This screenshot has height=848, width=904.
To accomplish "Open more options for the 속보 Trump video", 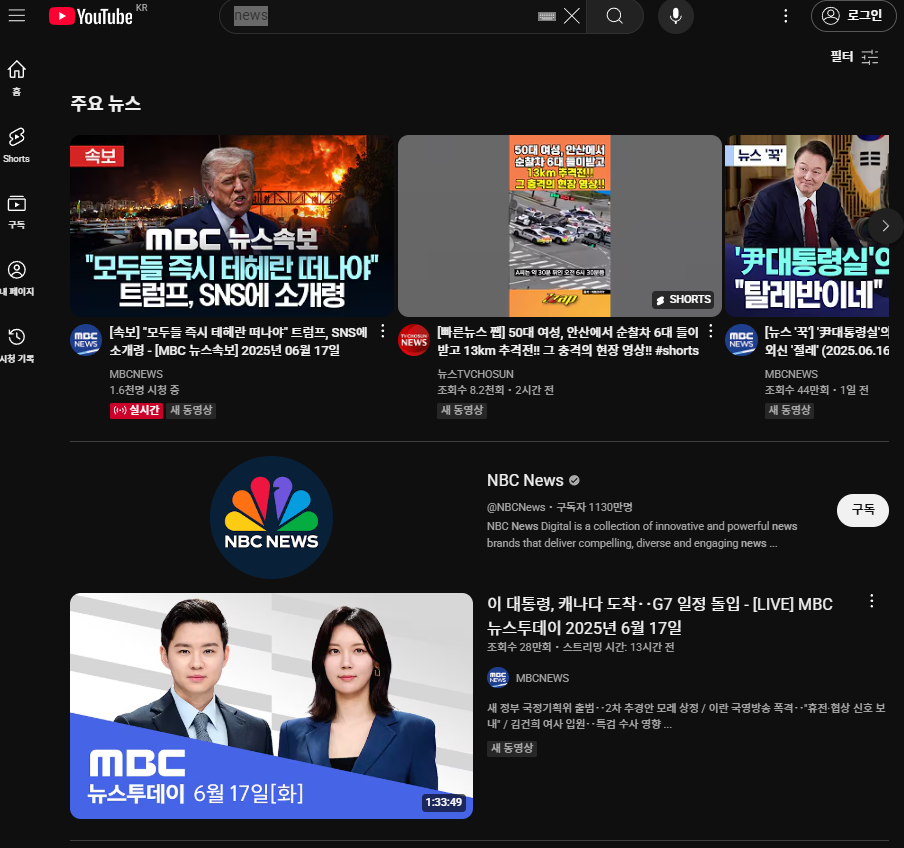I will coord(383,331).
